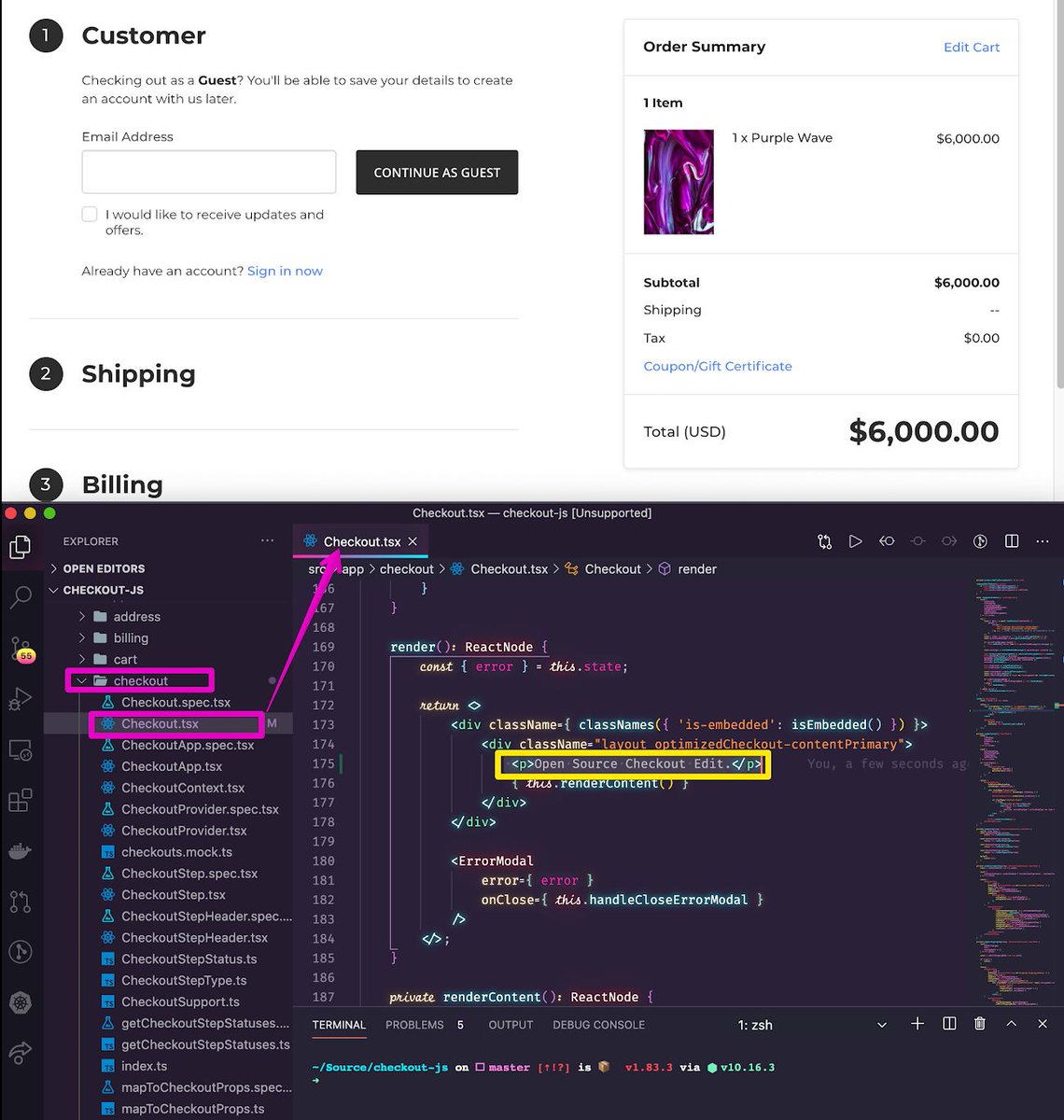This screenshot has height=1120, width=1064.
Task: Collapse the checkout folder
Action: [x=140, y=680]
